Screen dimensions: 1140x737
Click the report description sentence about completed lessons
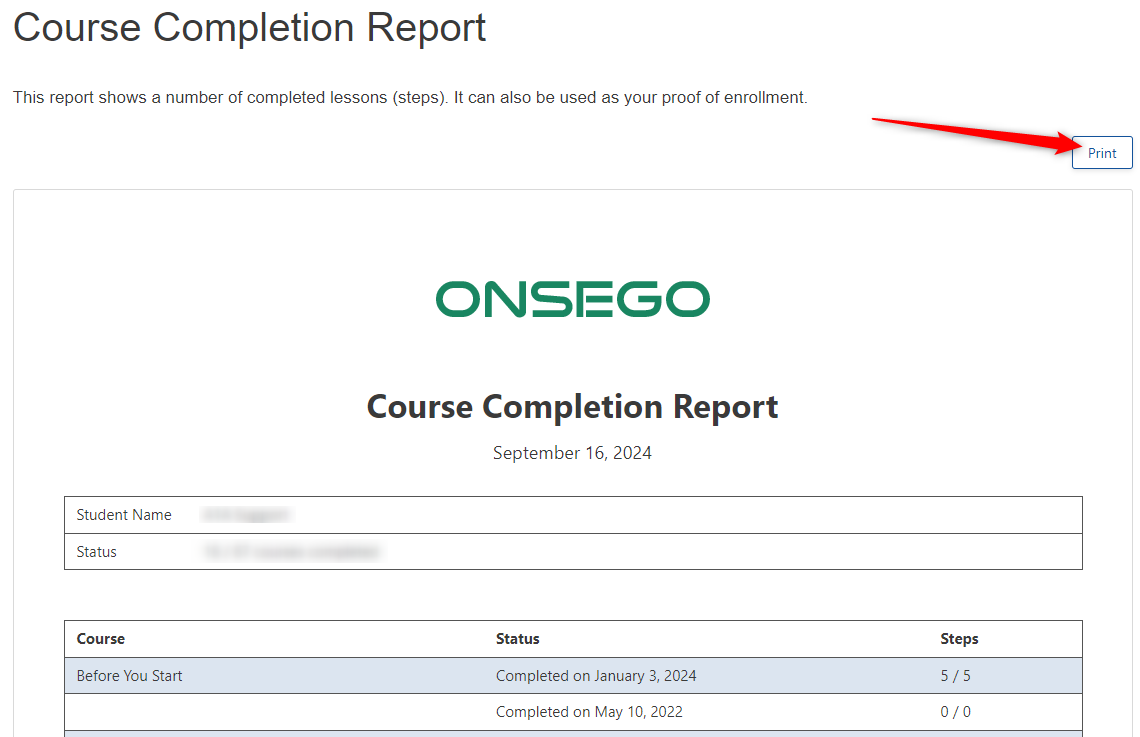[410, 97]
